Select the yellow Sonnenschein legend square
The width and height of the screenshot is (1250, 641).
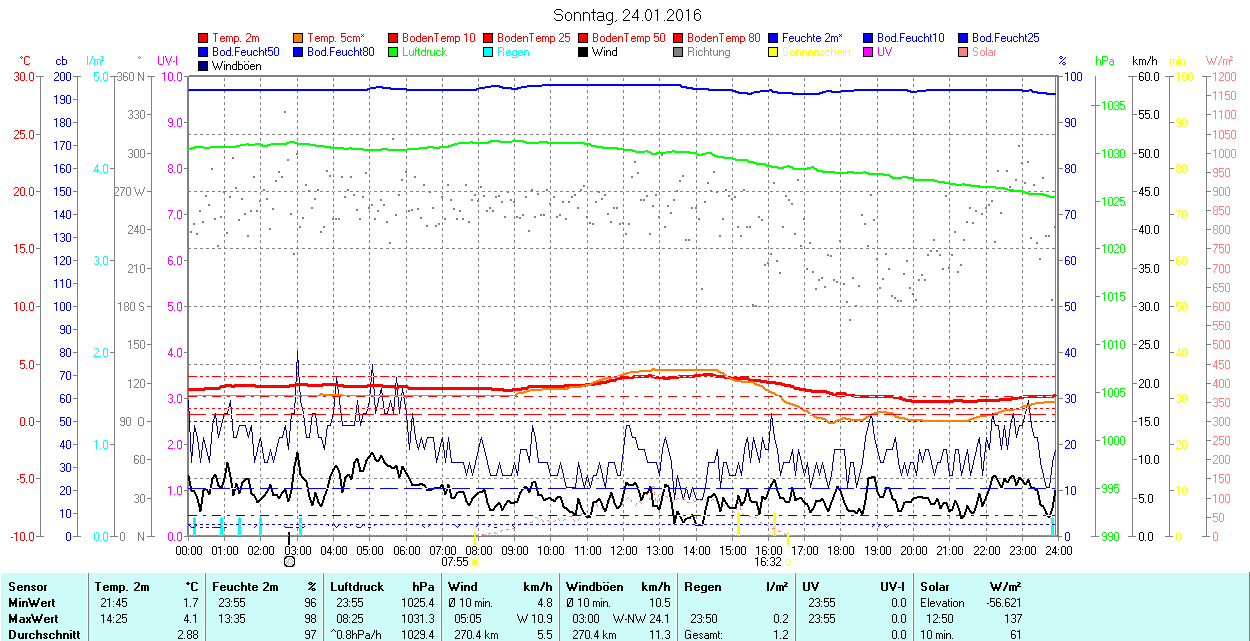pyautogui.click(x=774, y=52)
